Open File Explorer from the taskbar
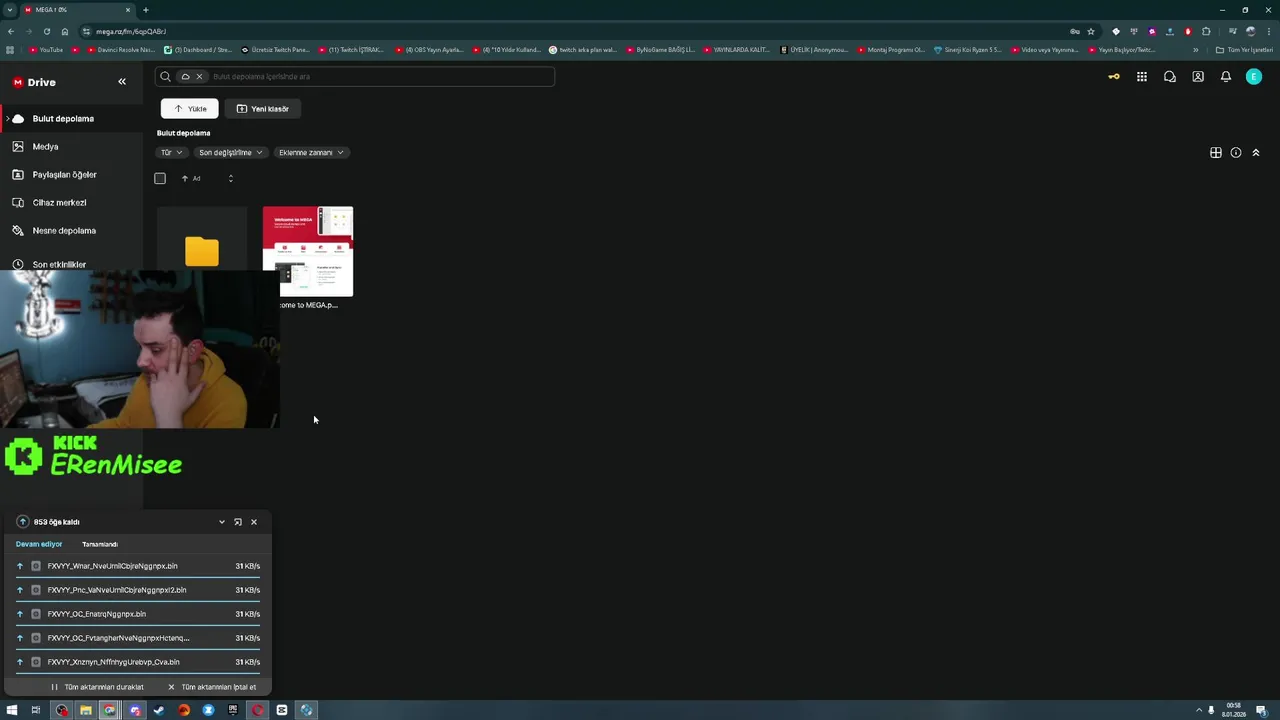 pyautogui.click(x=86, y=710)
